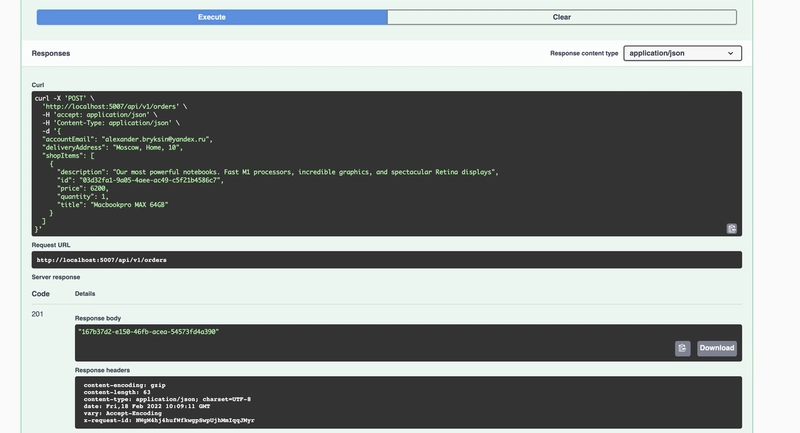Click the curl -X 'POST' line
The width and height of the screenshot is (800, 433).
[65, 98]
